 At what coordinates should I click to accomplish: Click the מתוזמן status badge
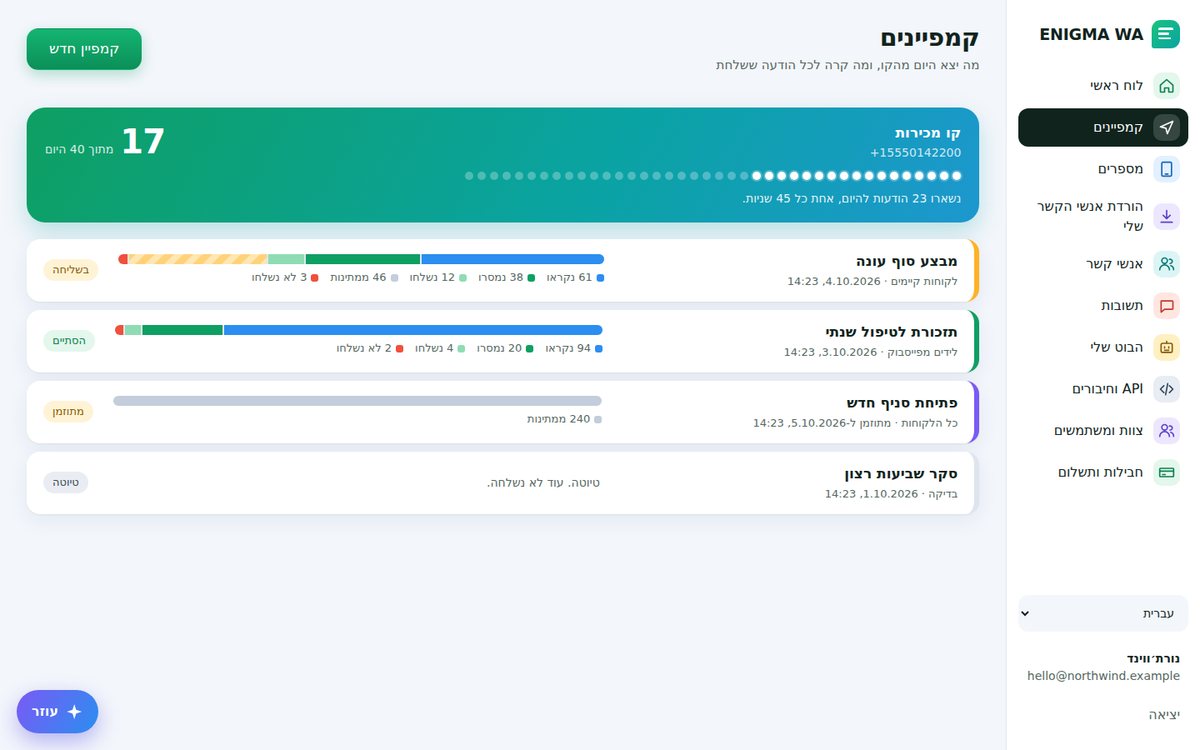pos(68,412)
